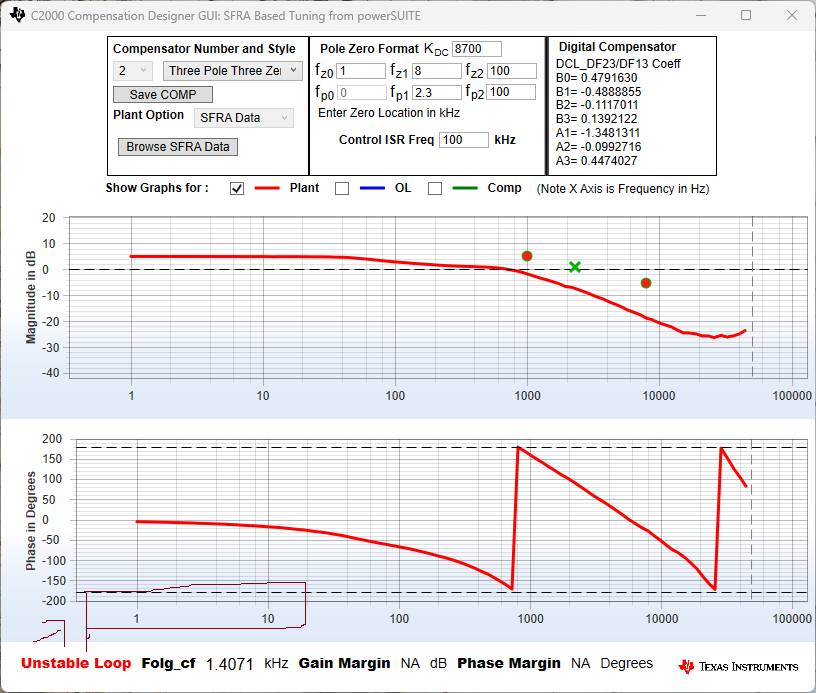Viewport: 816px width, 693px height.
Task: Click the Control ISR Freq input field
Action: (464, 140)
